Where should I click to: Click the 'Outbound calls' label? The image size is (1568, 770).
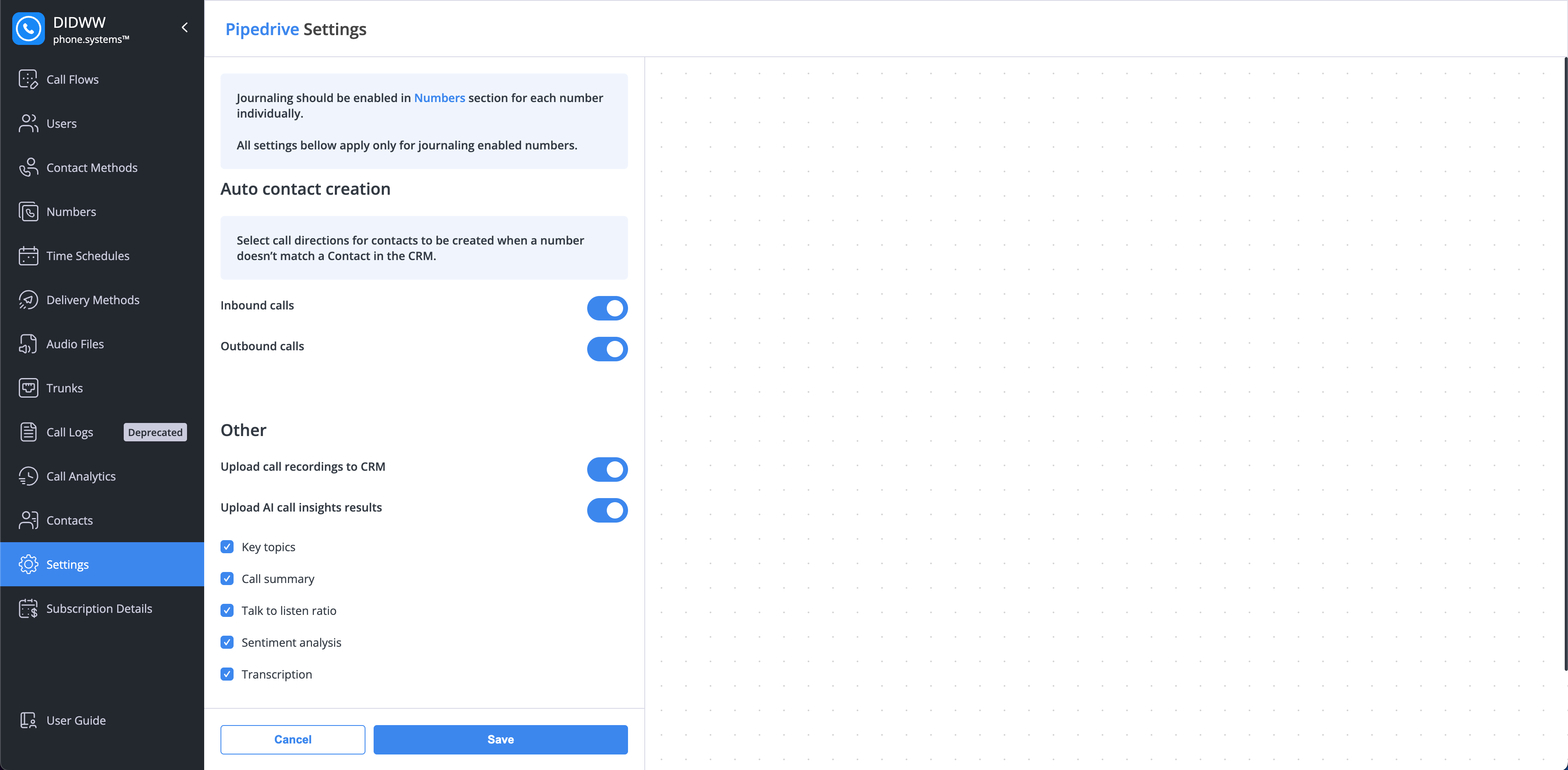(262, 346)
